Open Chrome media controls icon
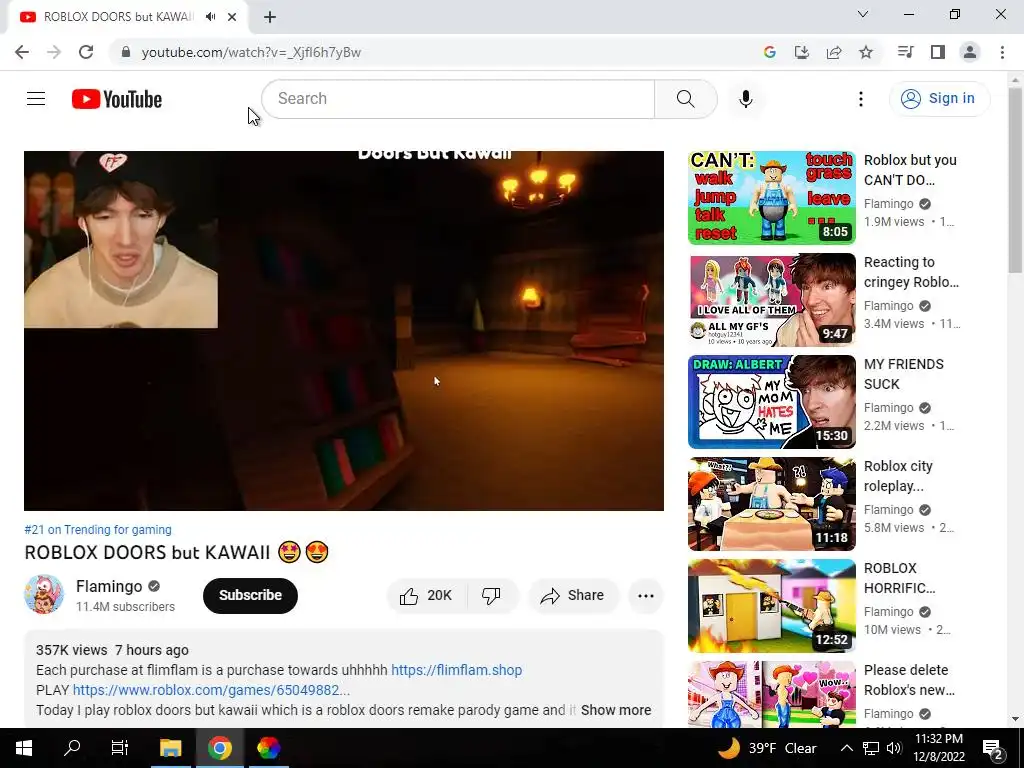The height and width of the screenshot is (768, 1024). (905, 52)
